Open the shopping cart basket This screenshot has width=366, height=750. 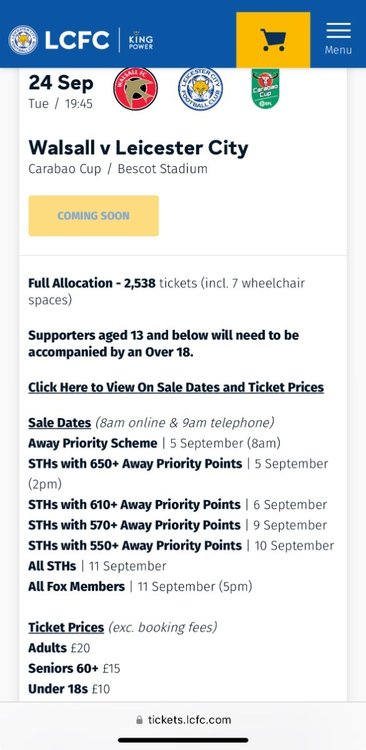click(x=273, y=40)
